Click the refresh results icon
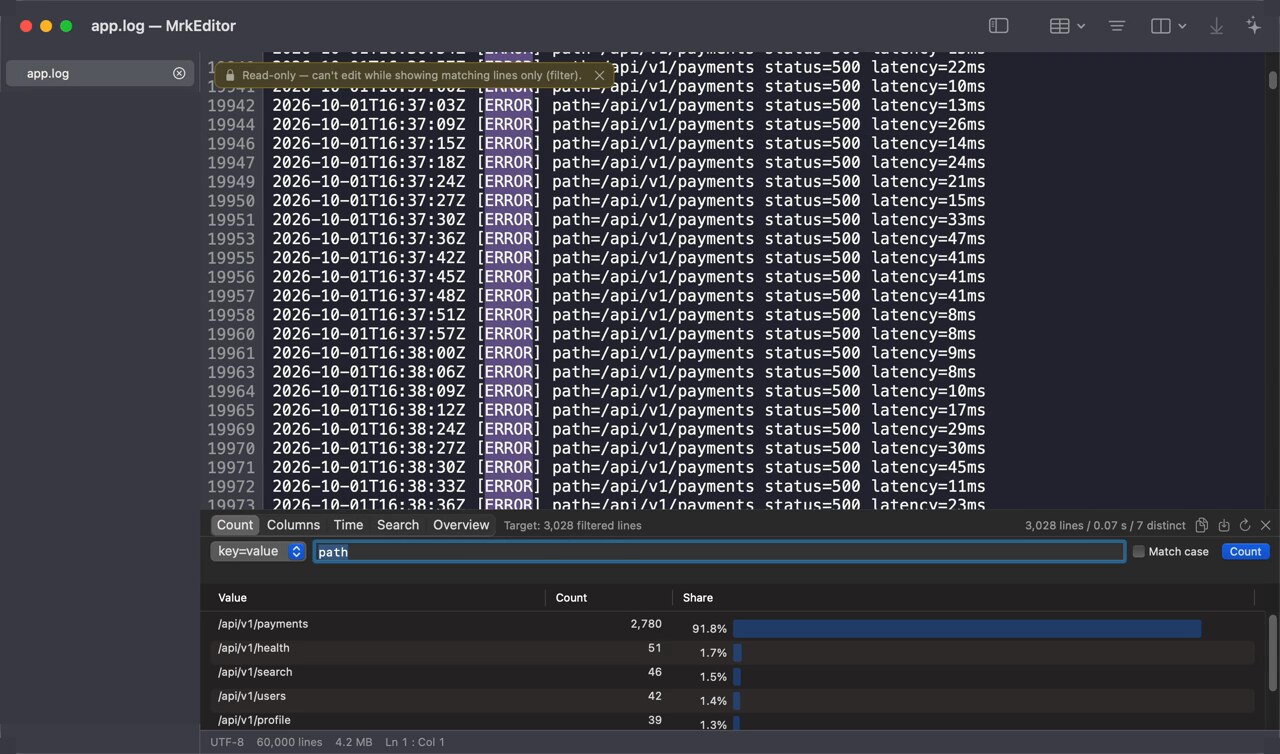This screenshot has height=754, width=1280. pos(1245,525)
